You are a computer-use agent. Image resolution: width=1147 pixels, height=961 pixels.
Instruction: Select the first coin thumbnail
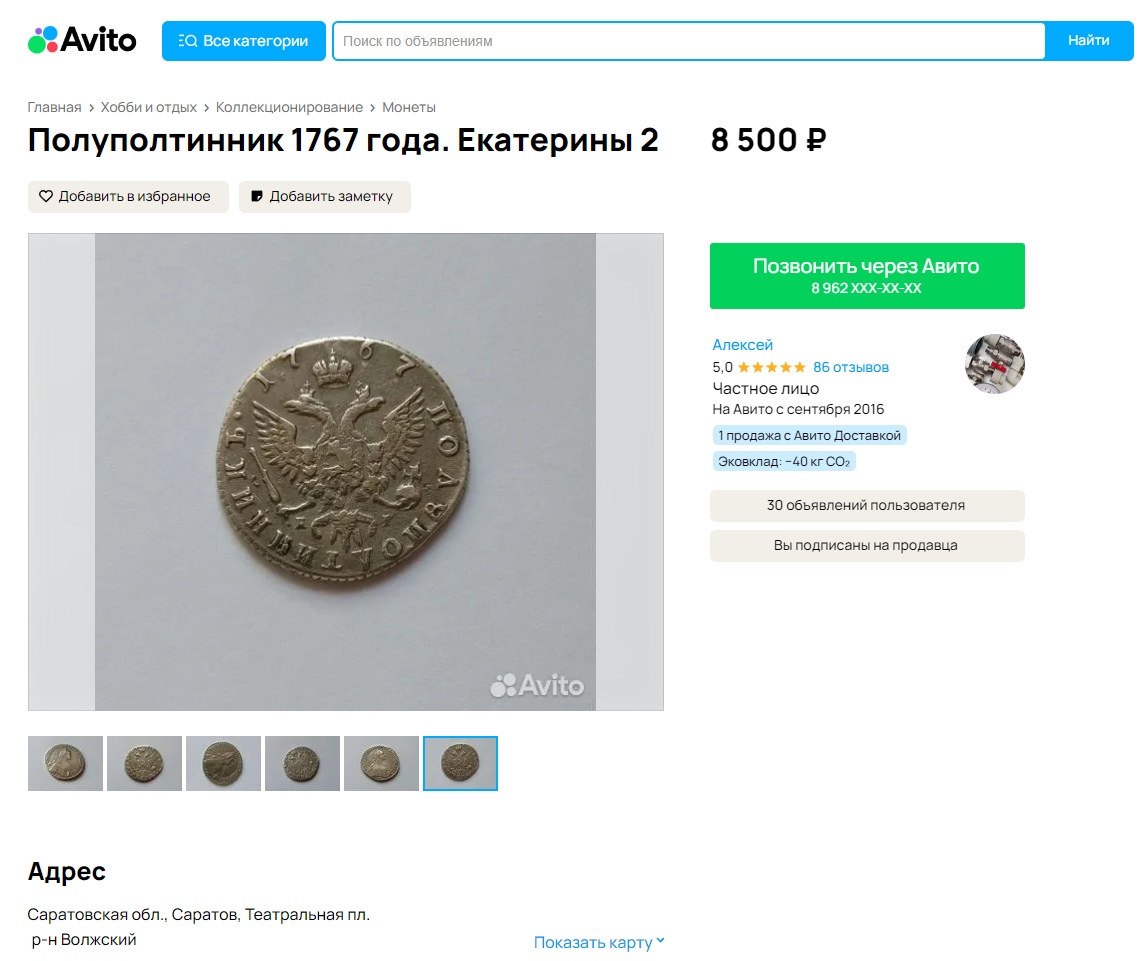[65, 764]
